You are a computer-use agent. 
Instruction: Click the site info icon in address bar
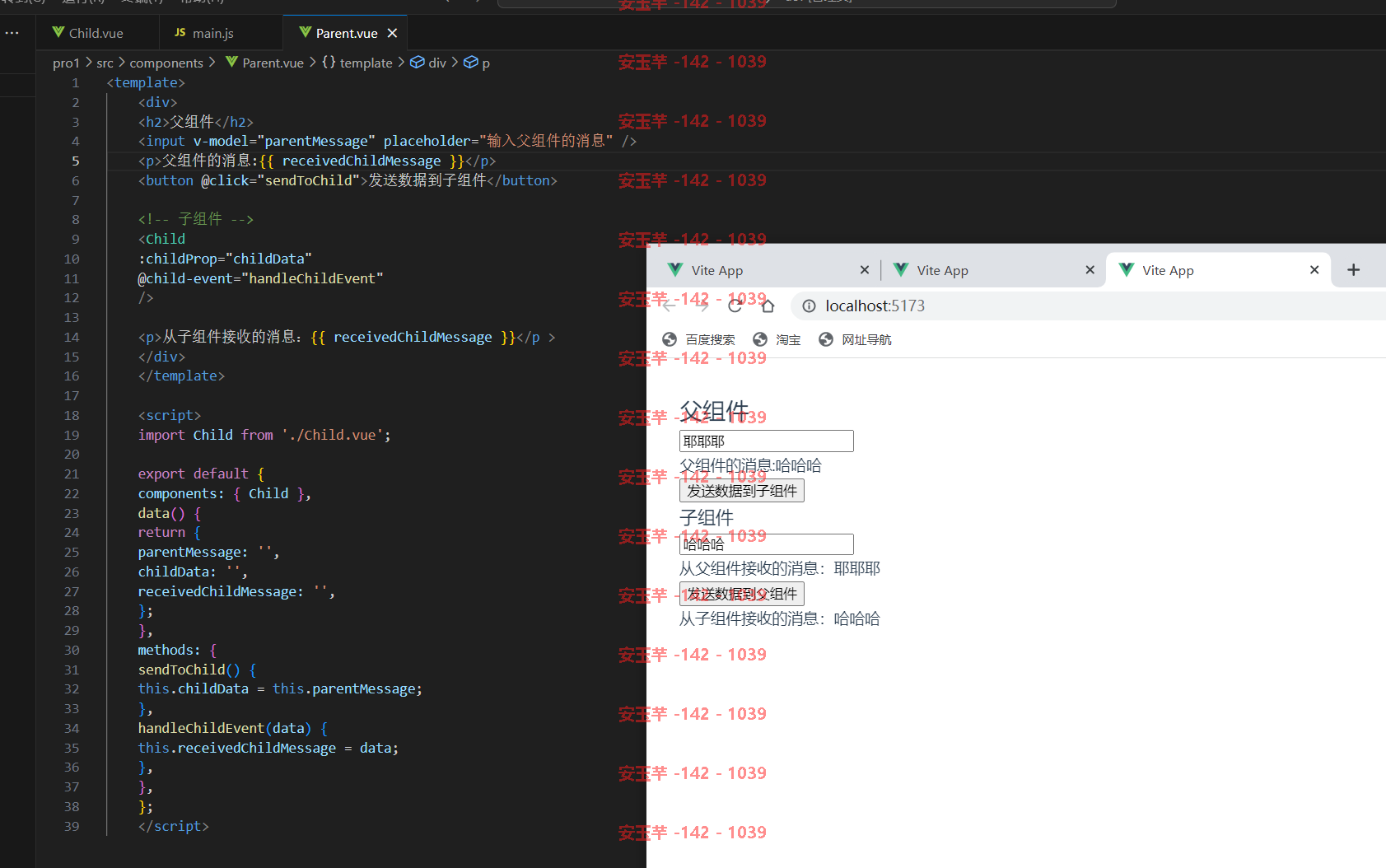[x=810, y=306]
